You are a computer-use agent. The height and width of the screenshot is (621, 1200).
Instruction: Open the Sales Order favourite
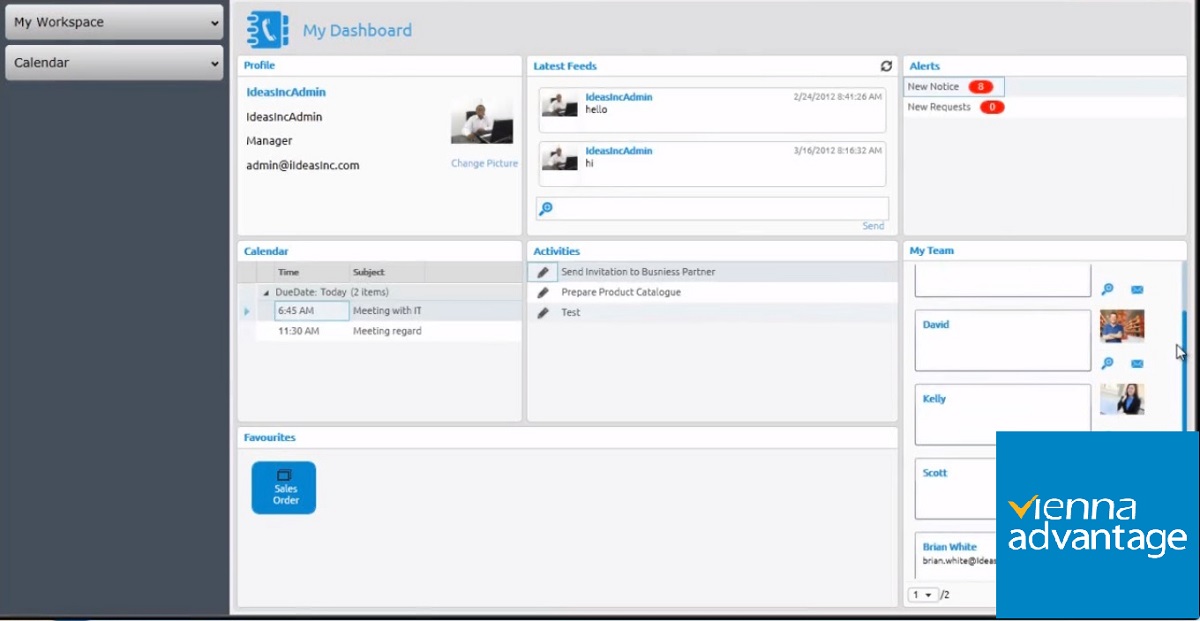click(283, 487)
